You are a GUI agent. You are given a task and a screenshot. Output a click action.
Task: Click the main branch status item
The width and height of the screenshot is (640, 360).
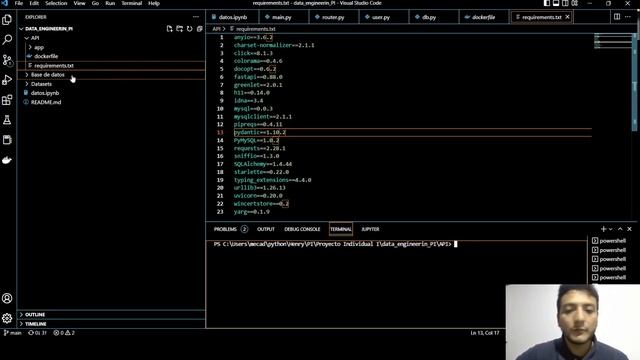click(13, 333)
